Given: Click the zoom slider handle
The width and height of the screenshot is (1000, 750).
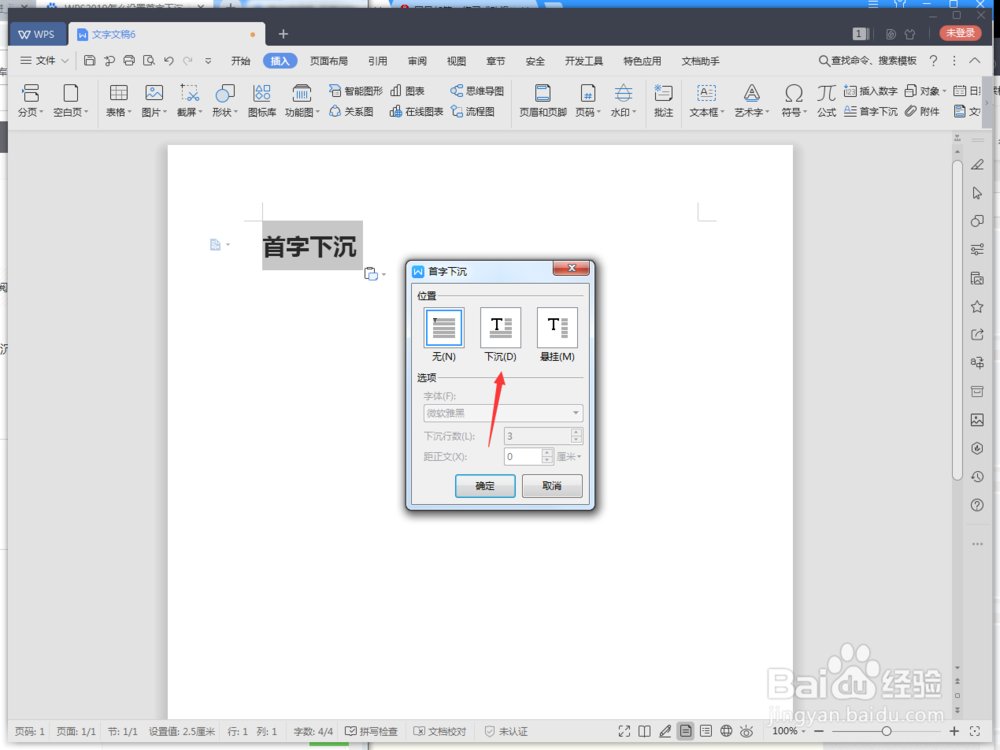Looking at the screenshot, I should pyautogui.click(x=886, y=732).
